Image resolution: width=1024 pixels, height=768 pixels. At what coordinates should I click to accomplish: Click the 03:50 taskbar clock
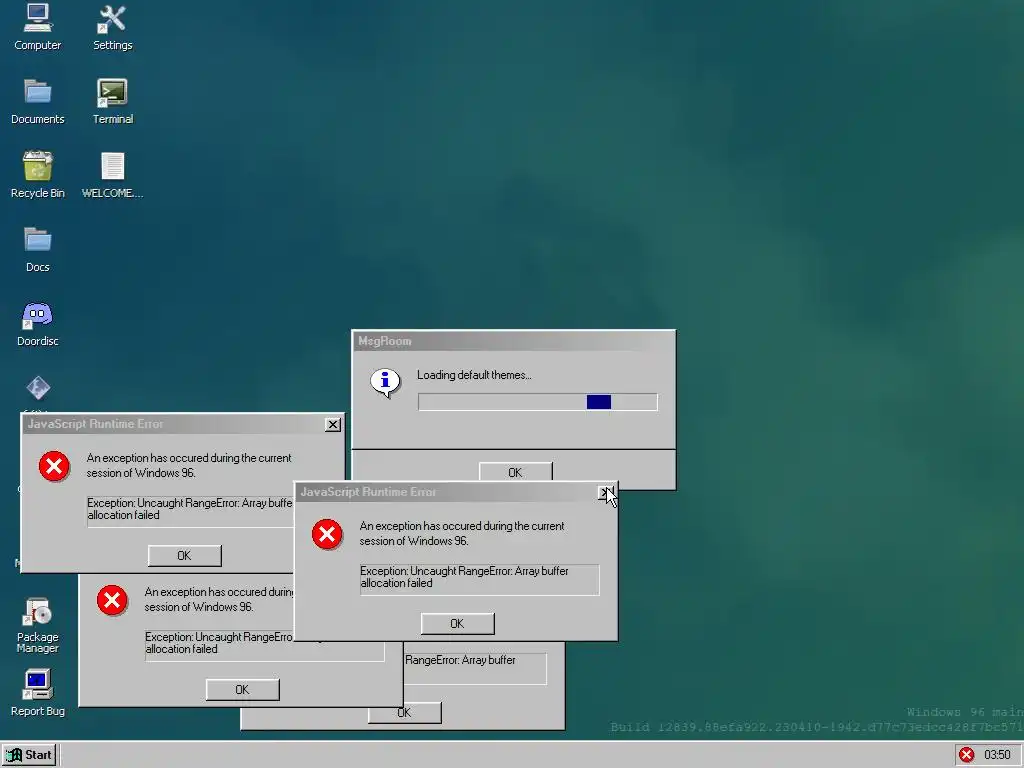997,755
